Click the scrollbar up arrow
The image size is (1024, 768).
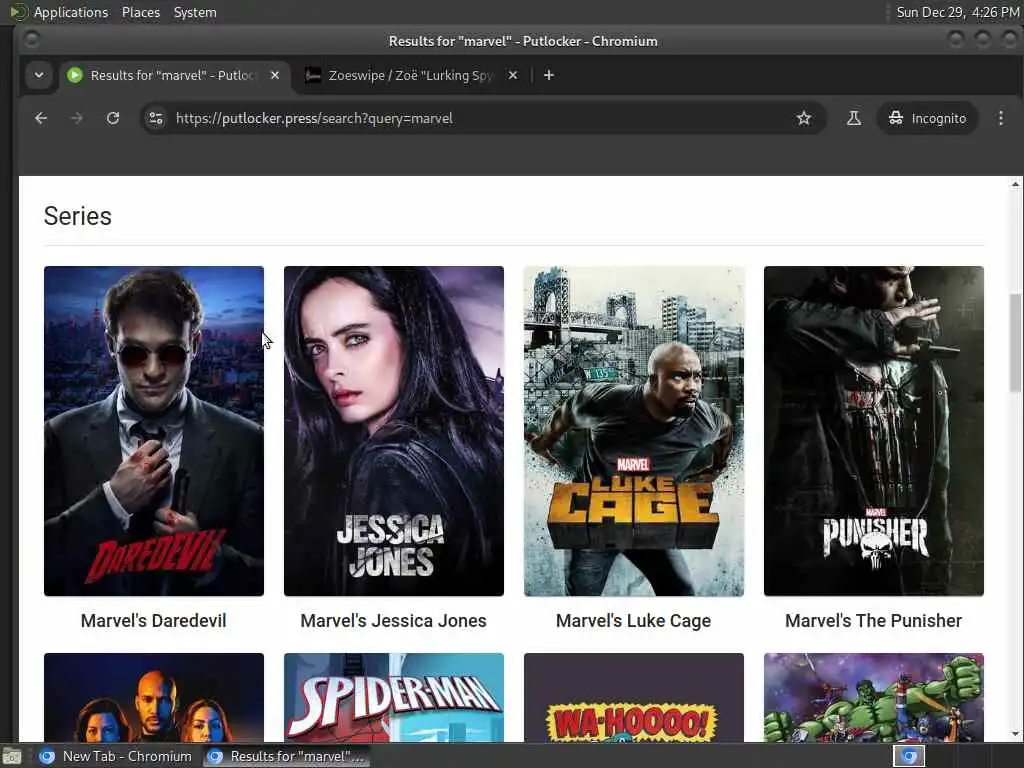click(x=1015, y=184)
